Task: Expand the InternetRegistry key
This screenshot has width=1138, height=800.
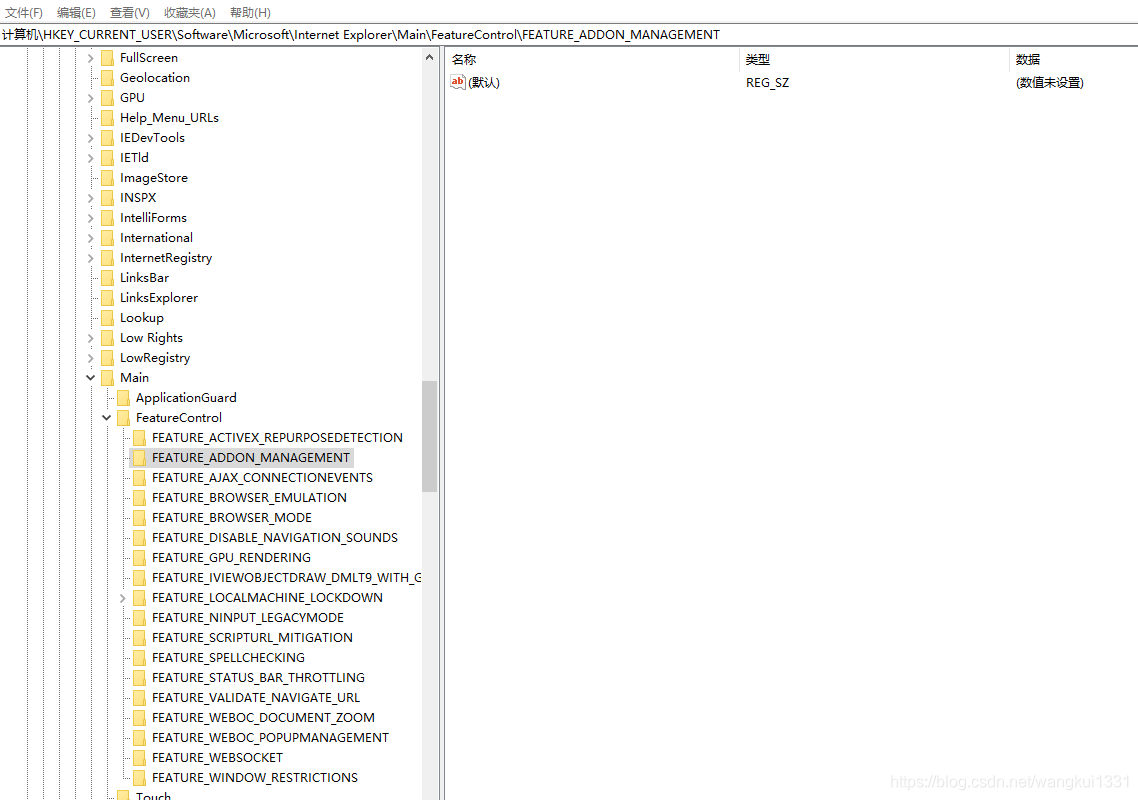Action: (91, 258)
